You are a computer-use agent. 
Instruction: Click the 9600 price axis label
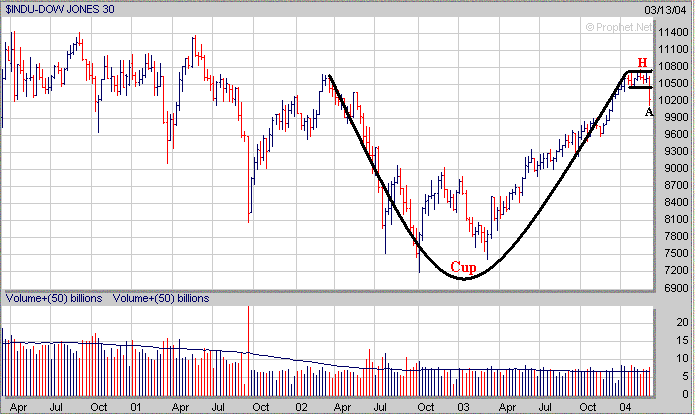[676, 134]
